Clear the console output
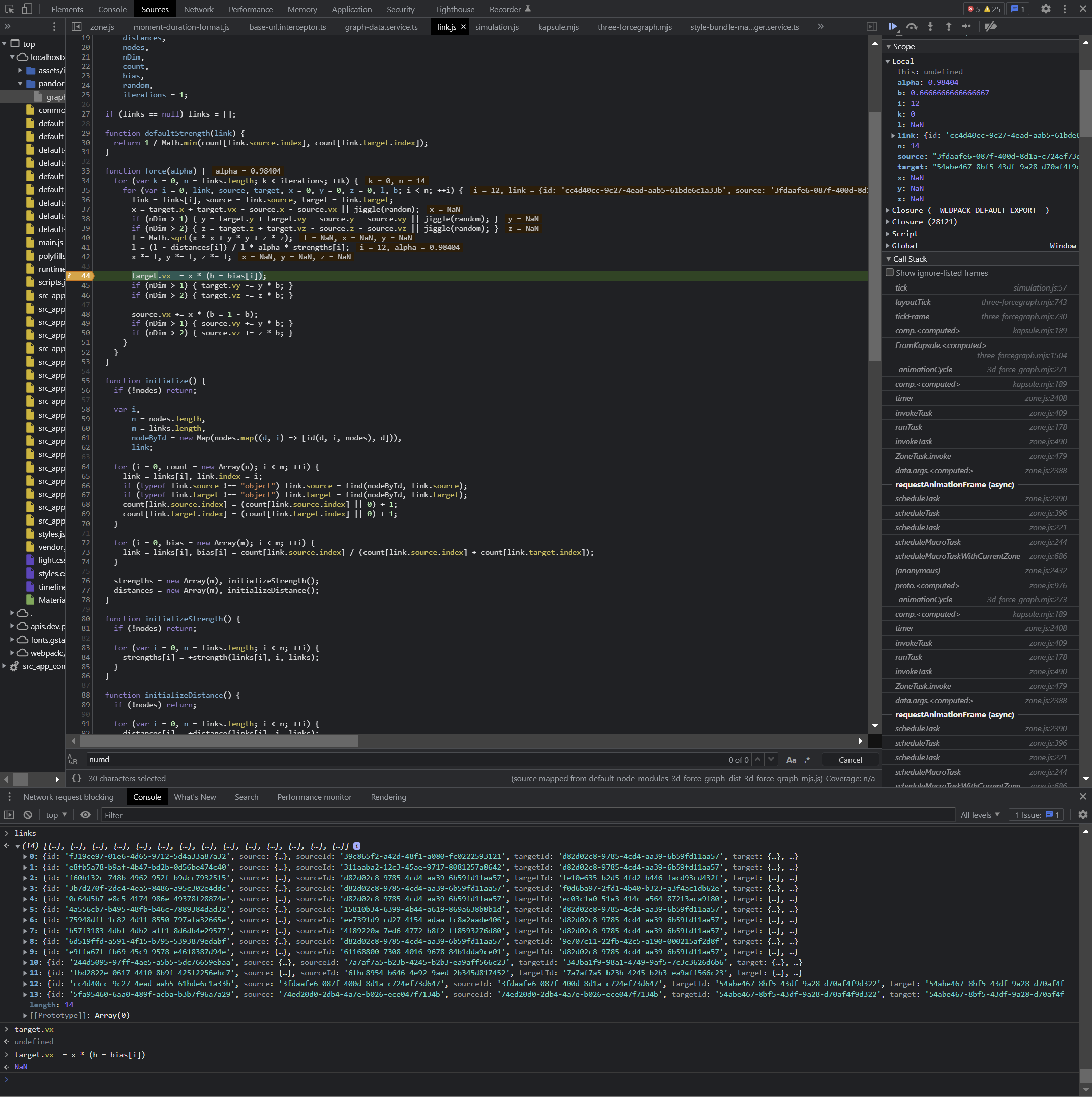Viewport: 1092px width, 1097px height. [28, 815]
